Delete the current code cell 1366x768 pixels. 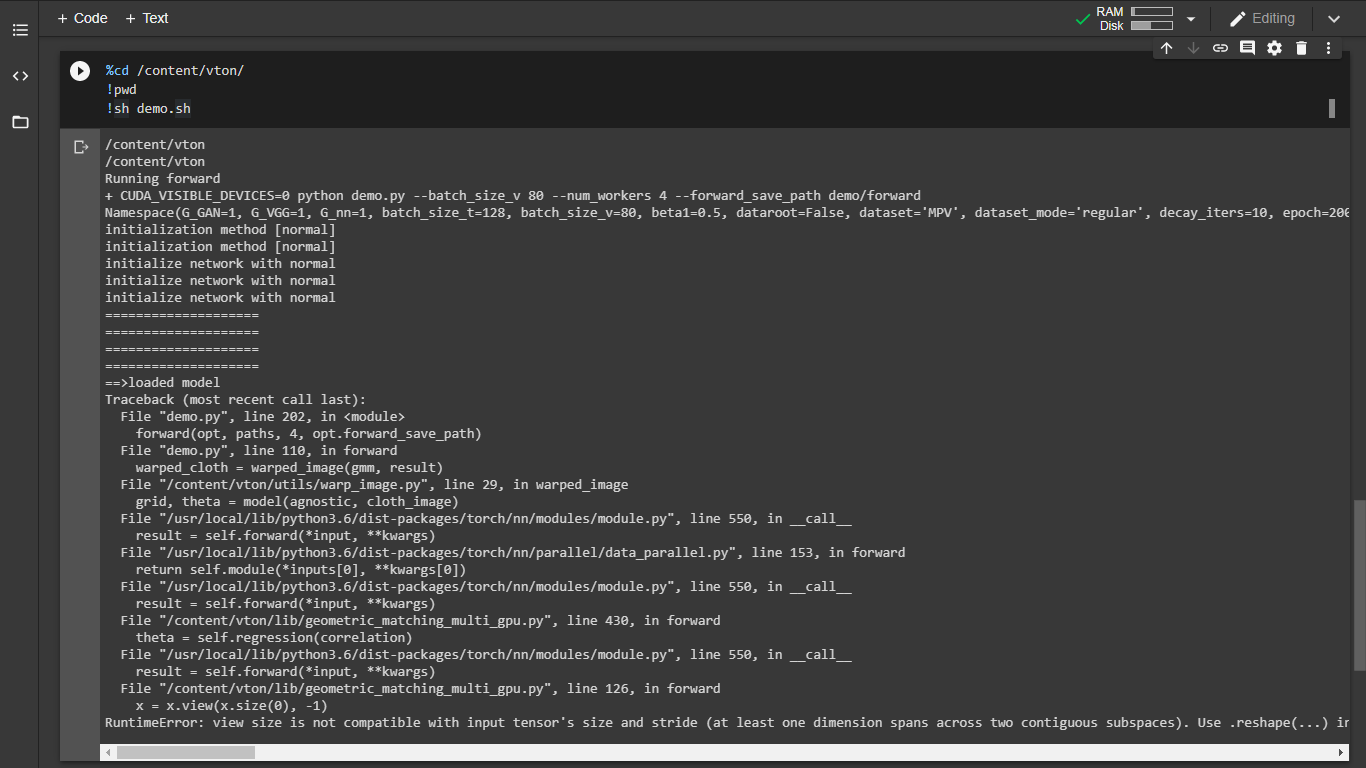tap(1300, 47)
